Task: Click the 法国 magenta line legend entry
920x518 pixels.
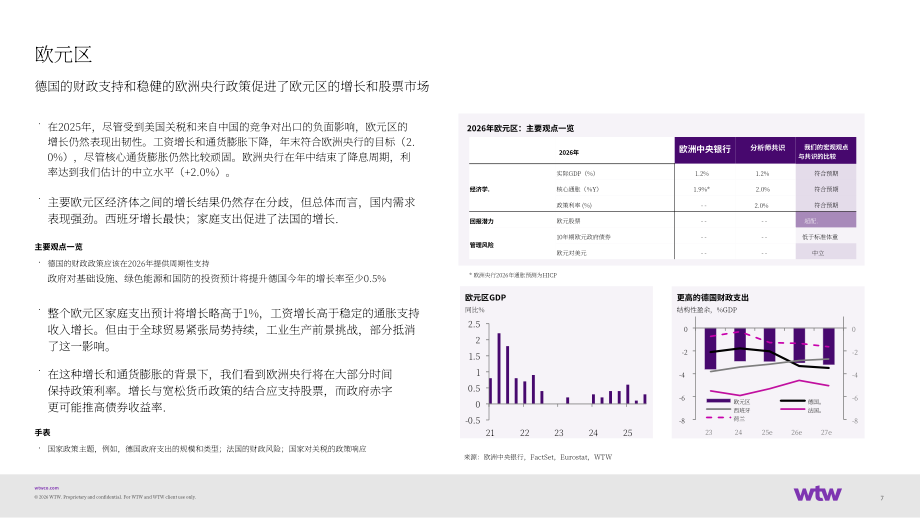Action: pyautogui.click(x=800, y=411)
